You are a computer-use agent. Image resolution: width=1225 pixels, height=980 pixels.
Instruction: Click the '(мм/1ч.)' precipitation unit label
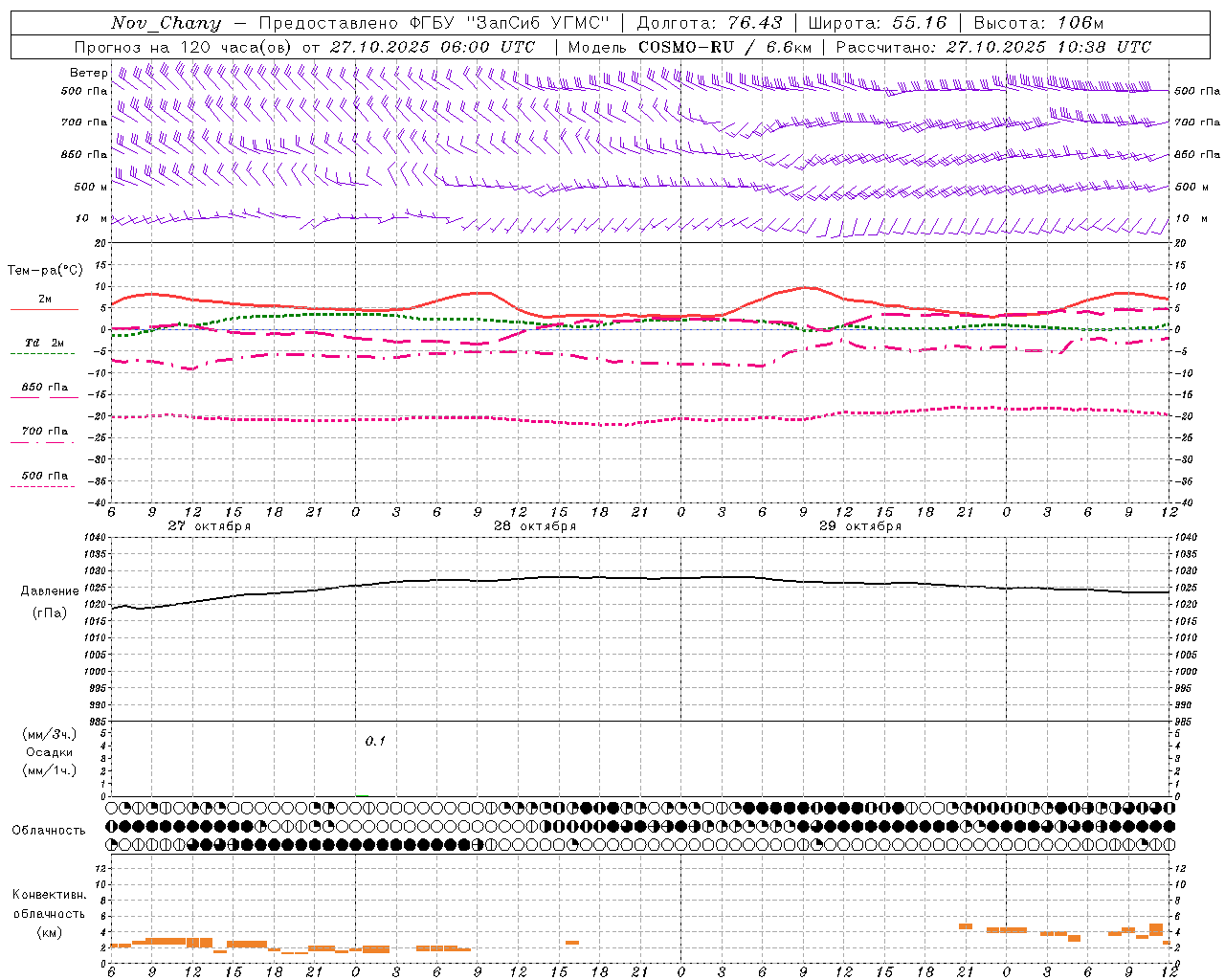pos(50,770)
